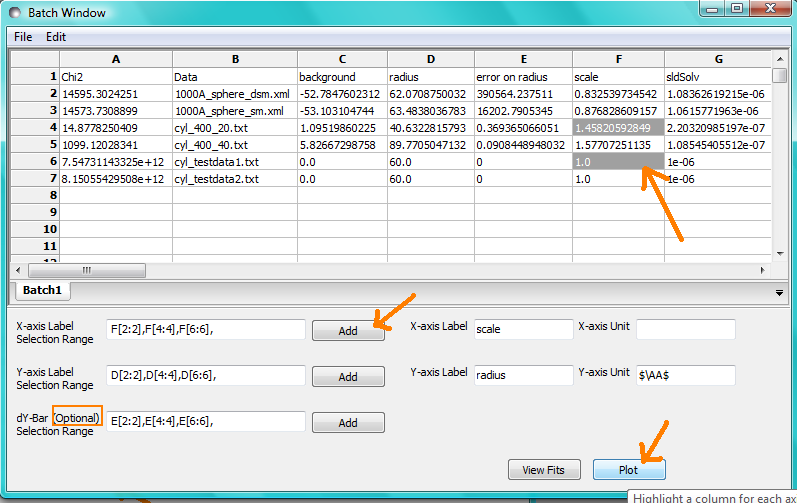Click the horizontal scrollbar right arrow
The height and width of the screenshot is (503, 797).
point(764,270)
